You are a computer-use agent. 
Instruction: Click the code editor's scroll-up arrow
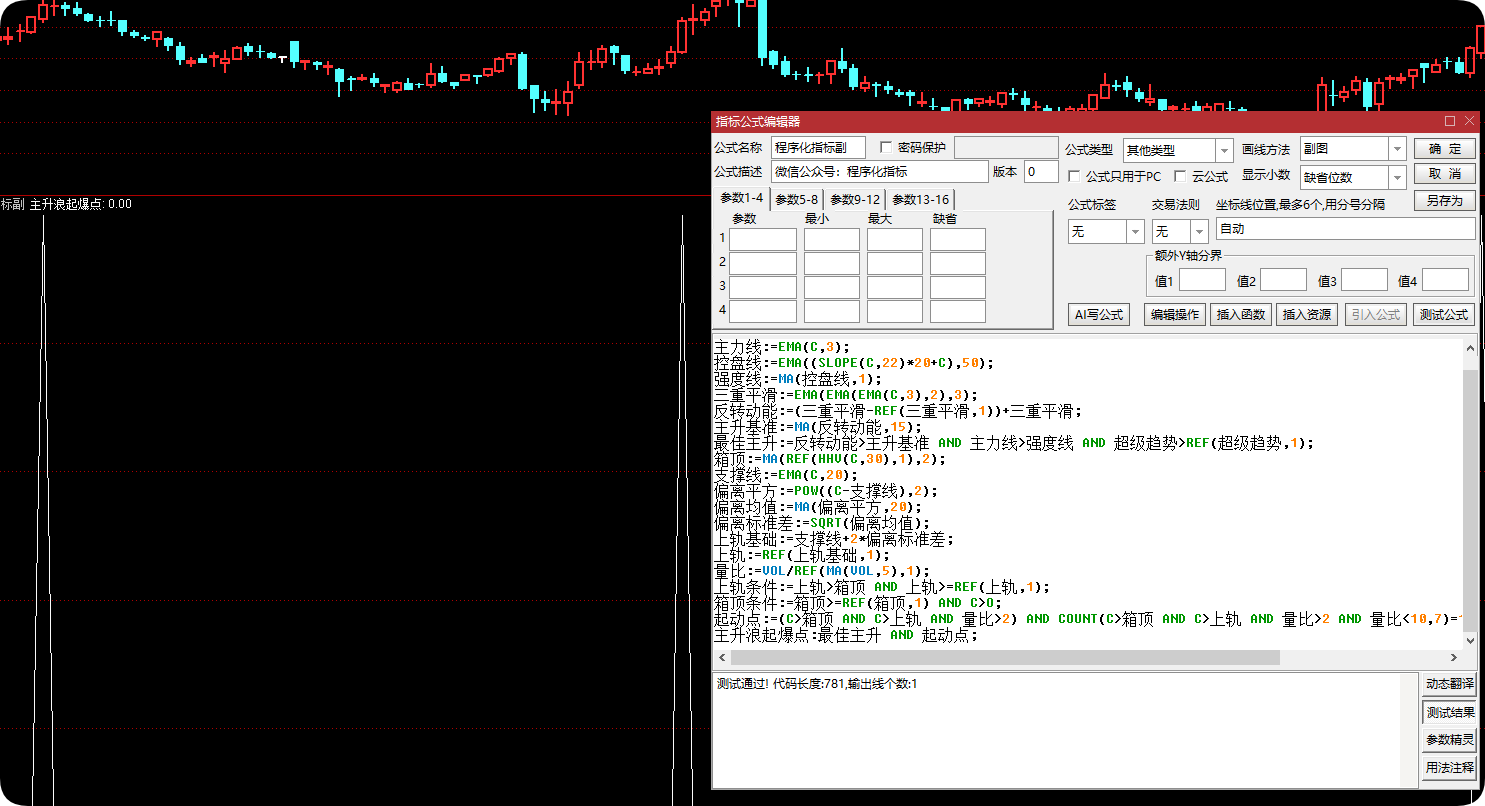(1470, 349)
